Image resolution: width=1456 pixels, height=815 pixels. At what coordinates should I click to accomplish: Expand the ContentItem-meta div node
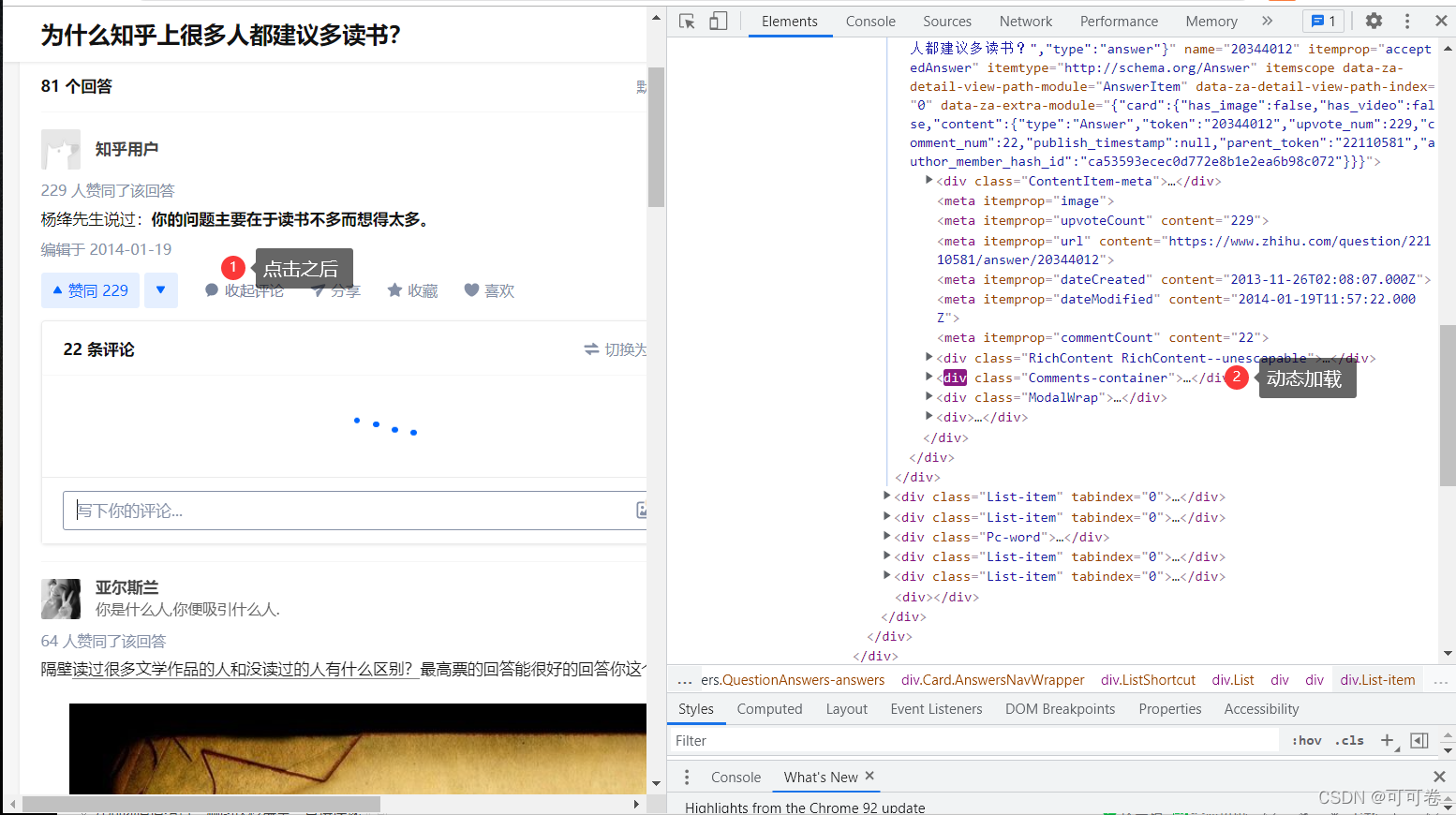tap(929, 180)
